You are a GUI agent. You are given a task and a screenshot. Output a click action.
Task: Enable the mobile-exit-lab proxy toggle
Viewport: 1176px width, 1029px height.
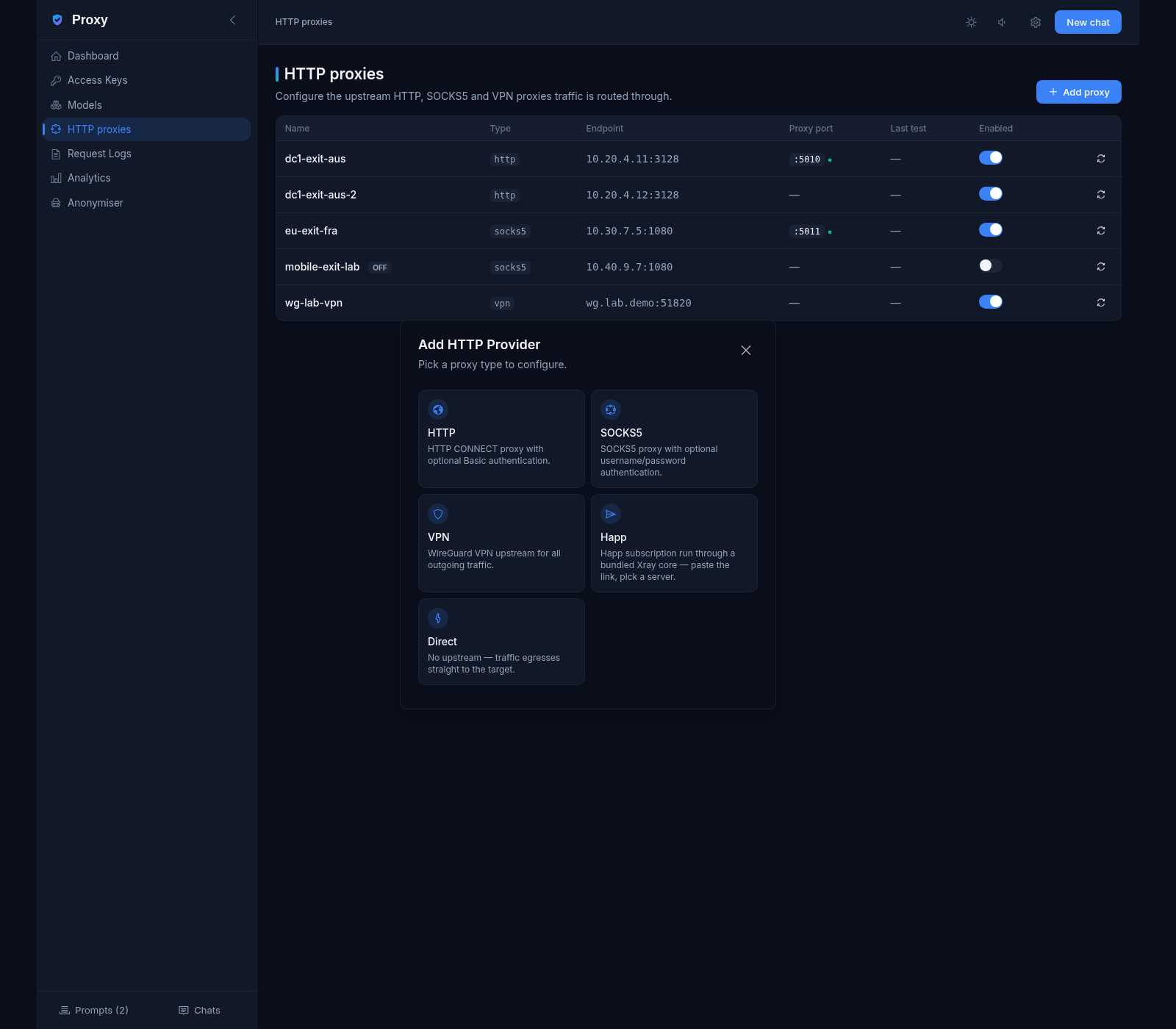(991, 266)
